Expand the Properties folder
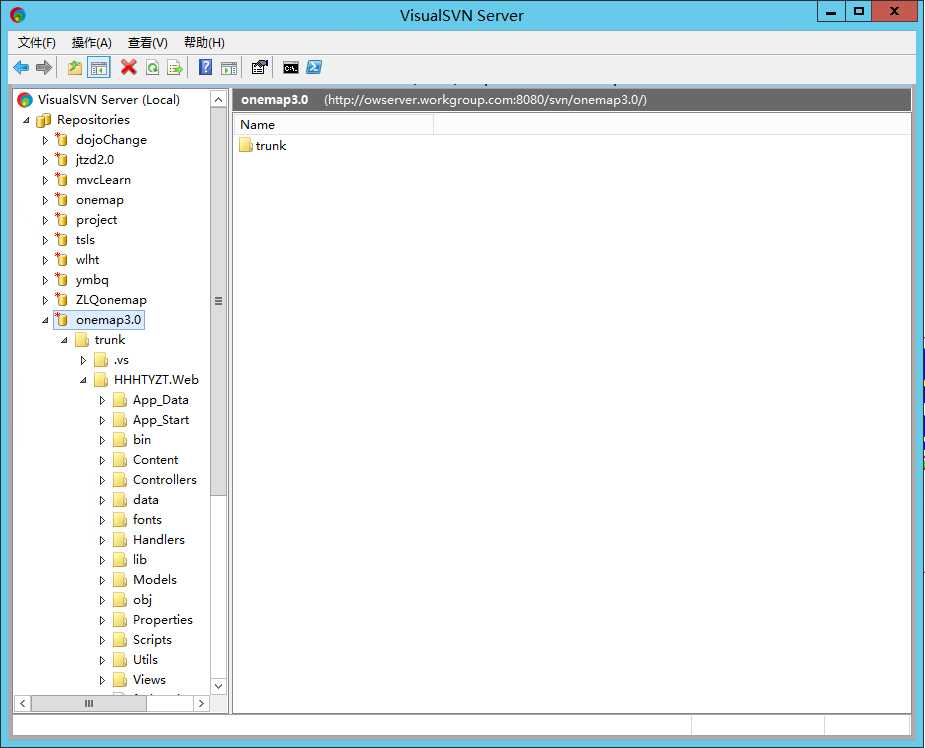Viewport: 925px width, 748px height. [x=102, y=621]
